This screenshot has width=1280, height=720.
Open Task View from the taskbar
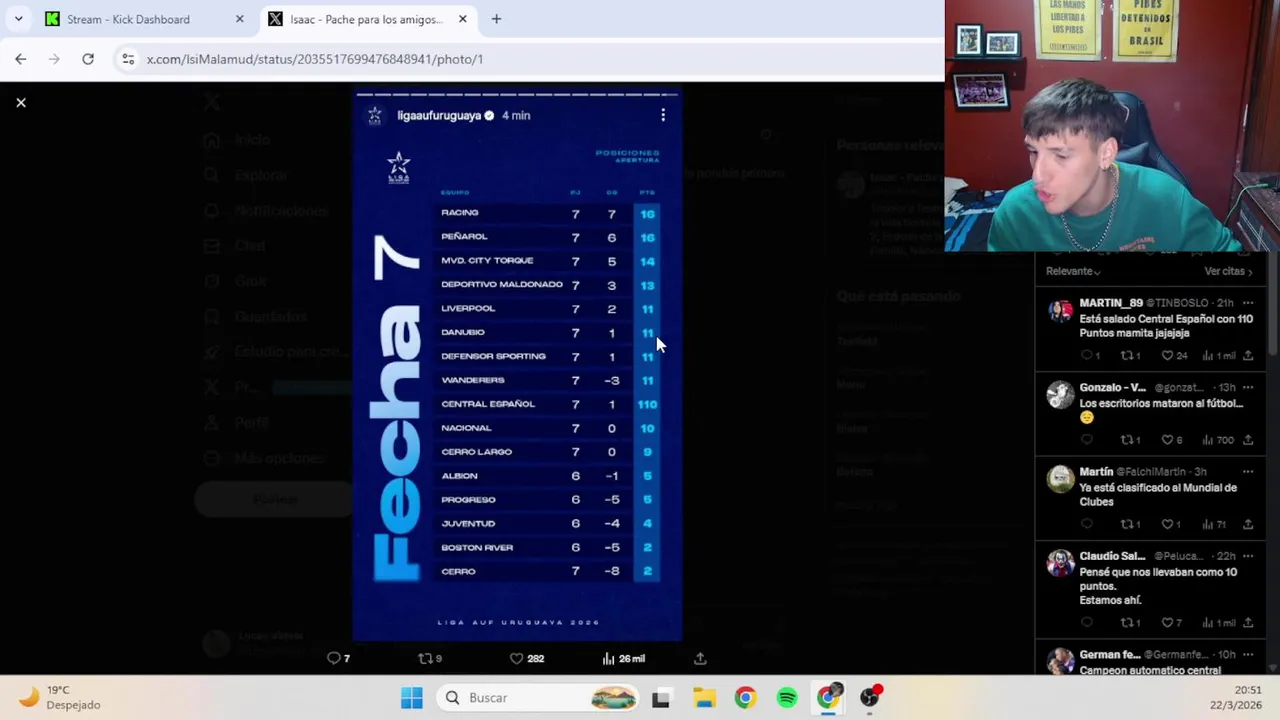pyautogui.click(x=660, y=698)
